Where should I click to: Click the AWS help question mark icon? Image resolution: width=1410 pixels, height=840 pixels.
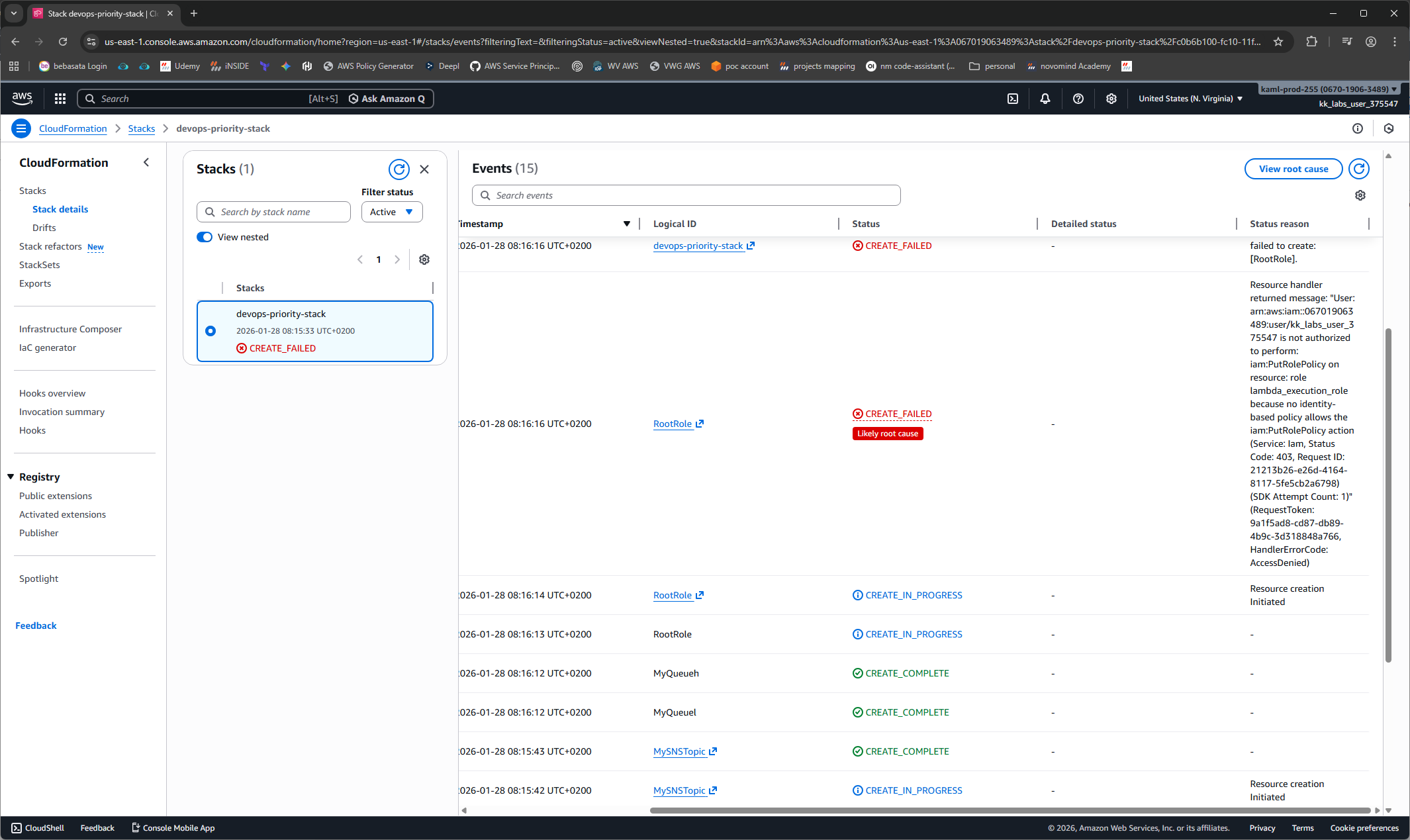pyautogui.click(x=1078, y=99)
